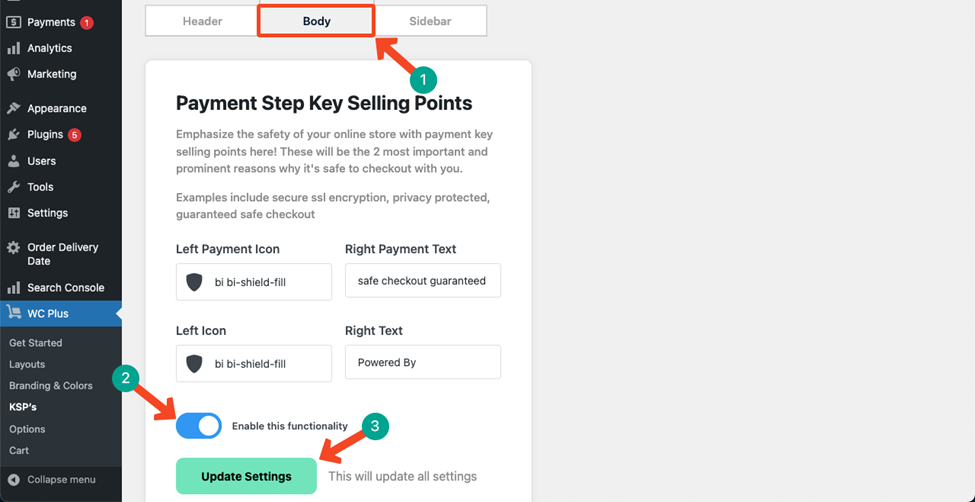Toggle the Enable this functionality switch
This screenshot has width=975, height=502.
tap(199, 426)
